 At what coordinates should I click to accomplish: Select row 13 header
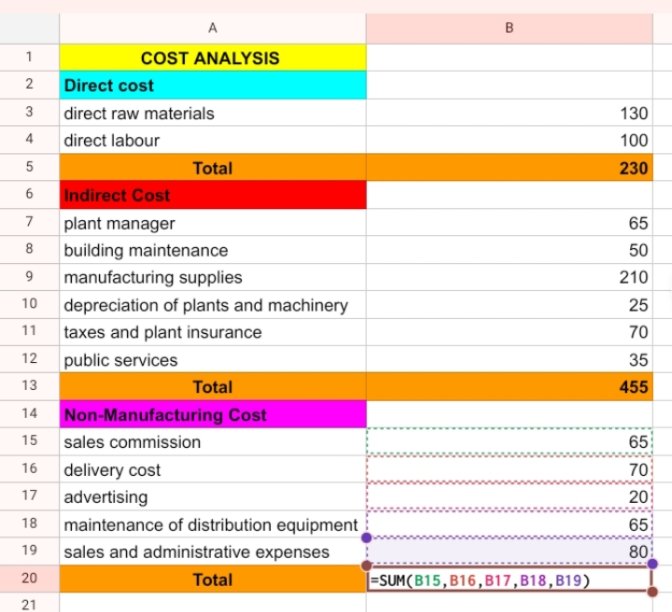coord(29,386)
